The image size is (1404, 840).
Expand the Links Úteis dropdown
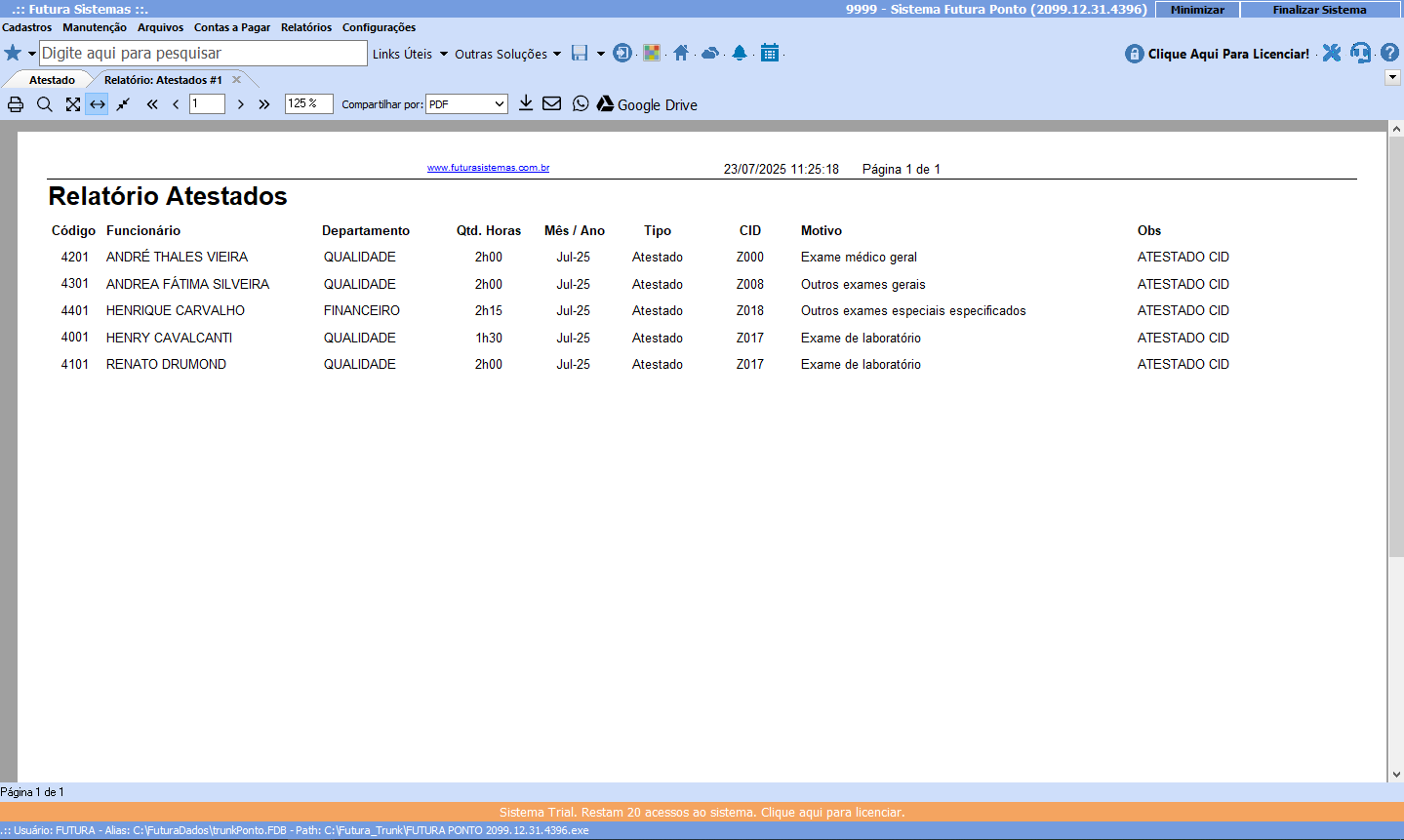pos(410,54)
